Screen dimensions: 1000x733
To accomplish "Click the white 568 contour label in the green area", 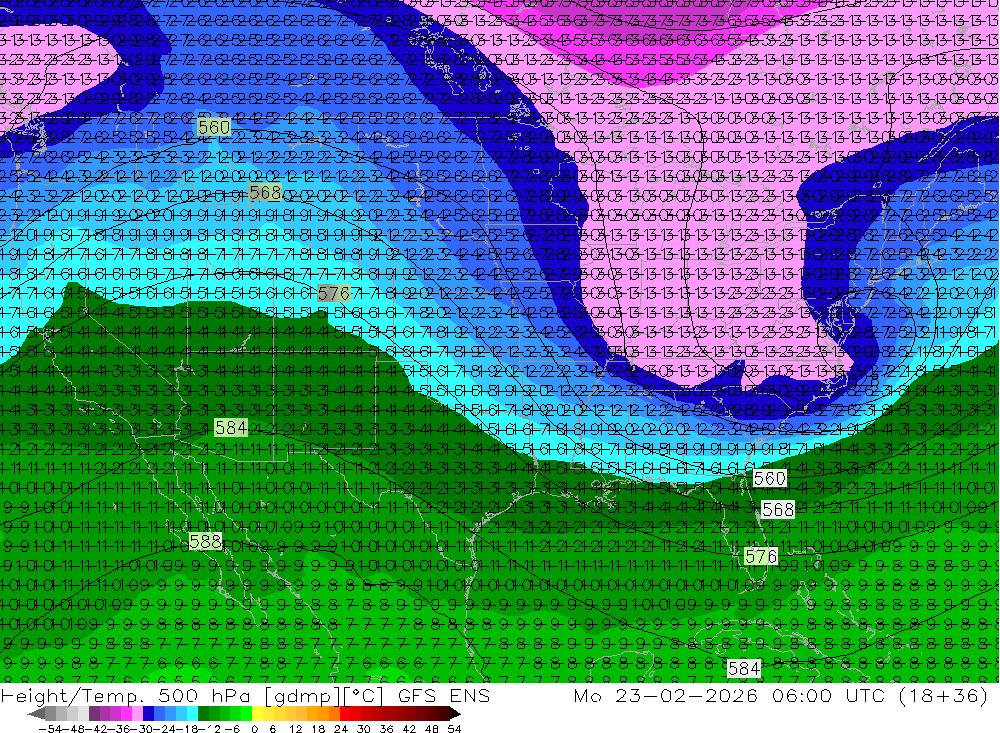I will [778, 509].
